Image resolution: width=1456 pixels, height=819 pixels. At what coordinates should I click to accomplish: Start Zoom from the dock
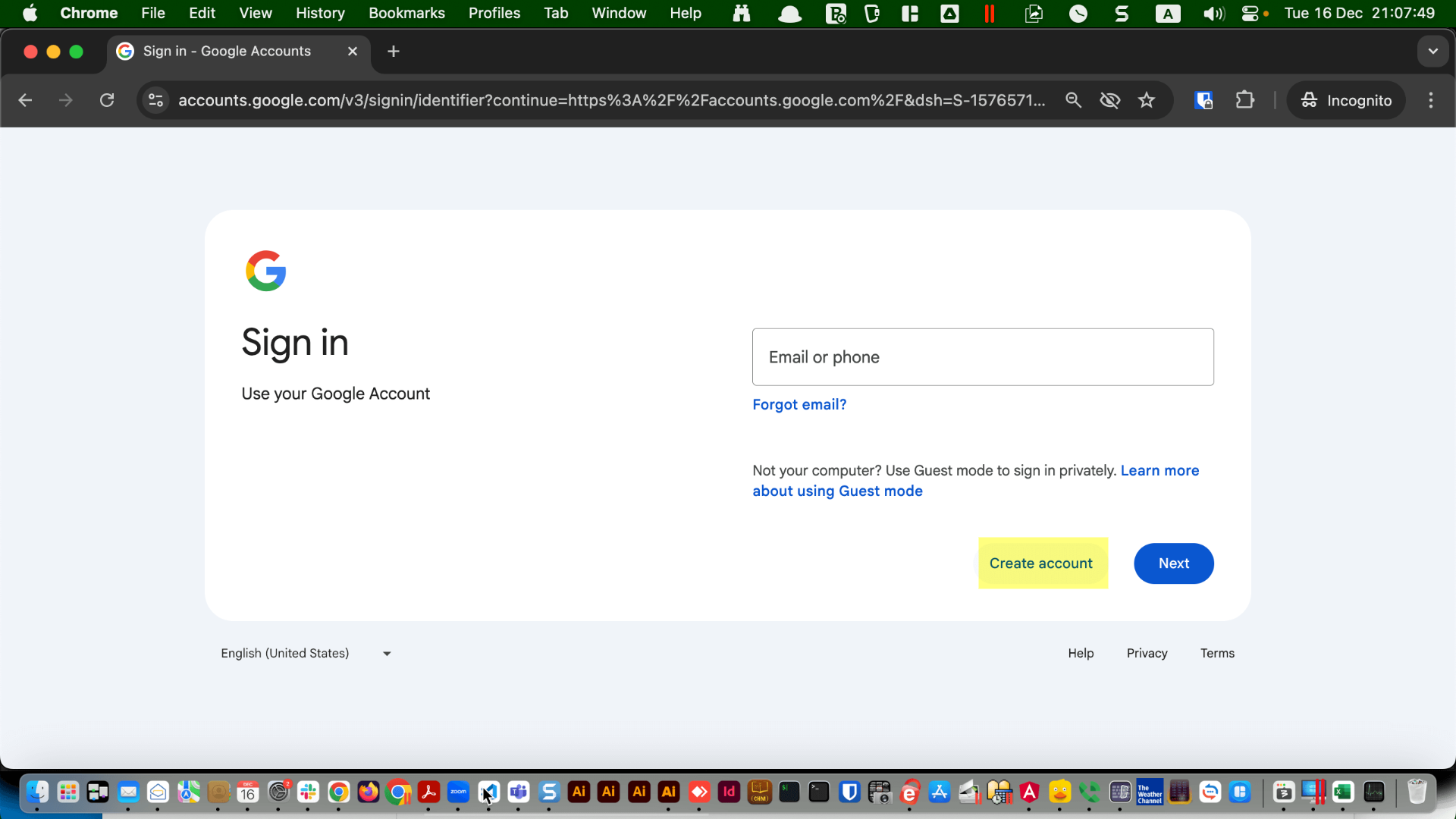458,792
